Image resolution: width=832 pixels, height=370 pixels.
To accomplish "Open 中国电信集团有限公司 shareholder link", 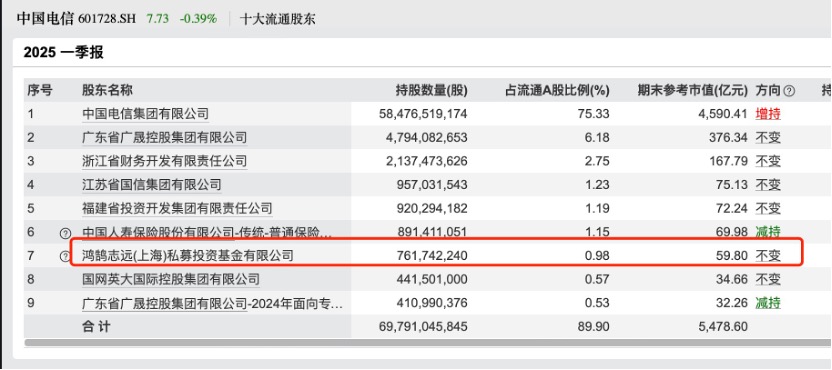I will [145, 114].
